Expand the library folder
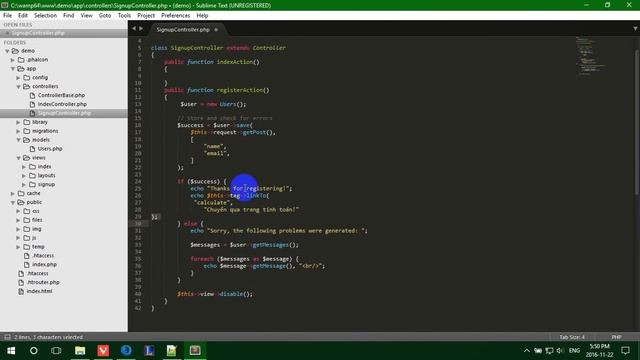This screenshot has width=640, height=360. [18, 122]
